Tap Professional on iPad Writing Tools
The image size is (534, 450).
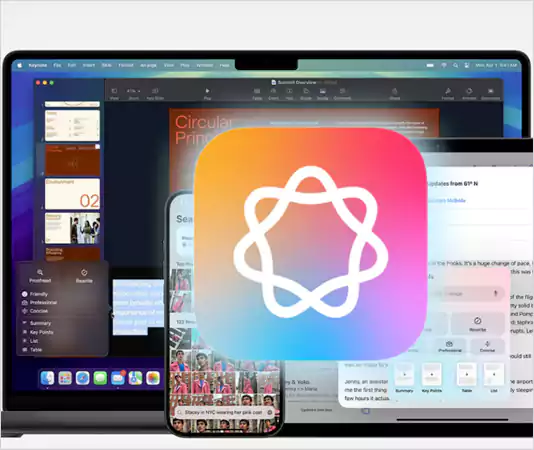(x=450, y=346)
